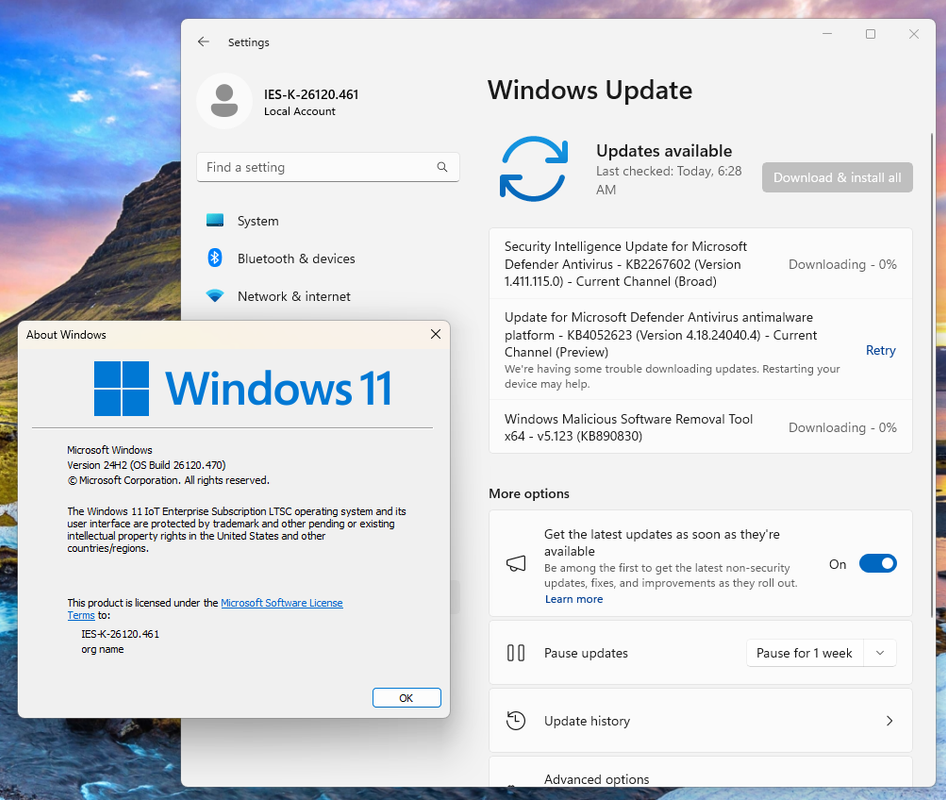Click the Security Intelligence Update KB2267602 entry
The image size is (946, 800).
coord(700,264)
